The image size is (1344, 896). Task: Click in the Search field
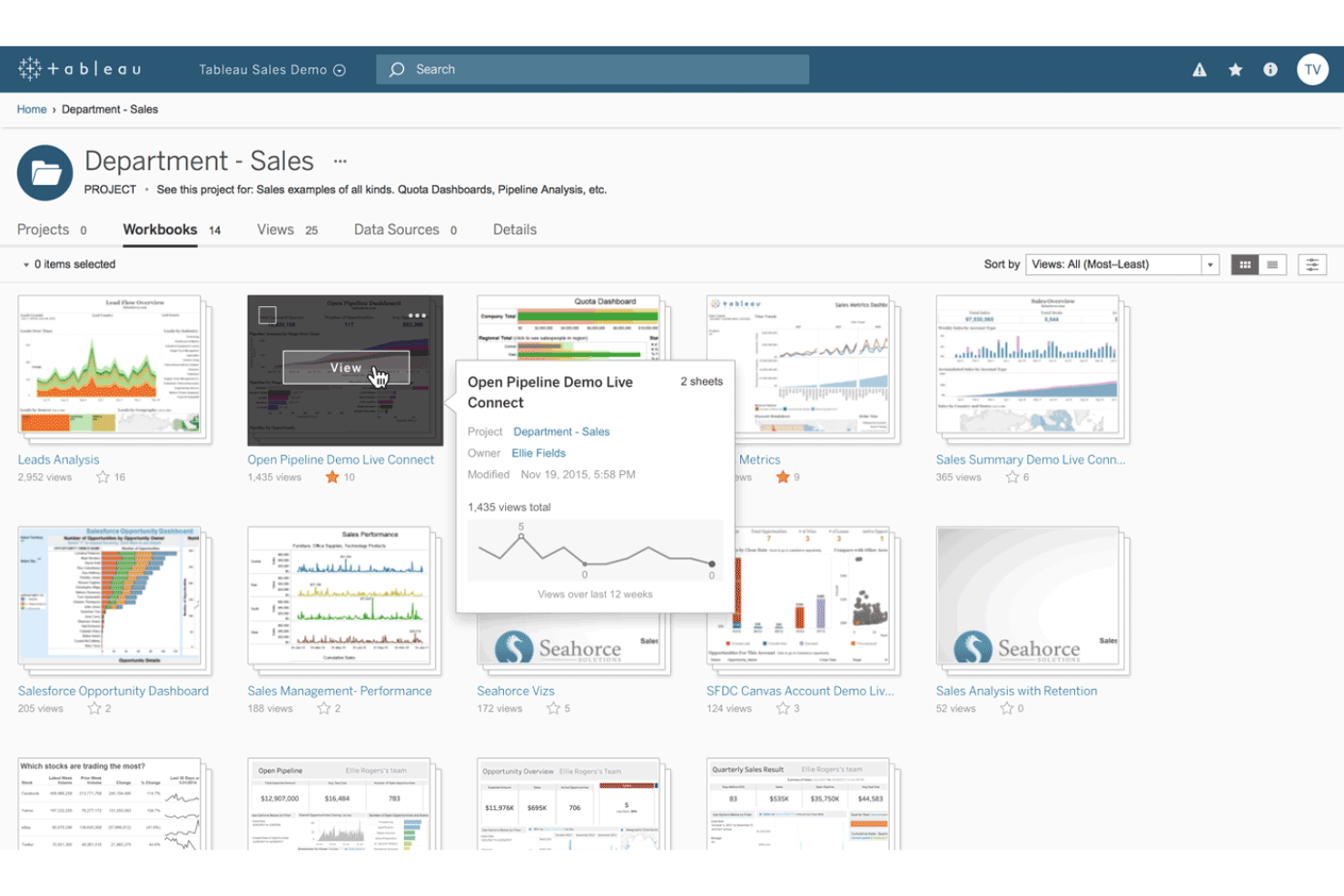coord(592,70)
